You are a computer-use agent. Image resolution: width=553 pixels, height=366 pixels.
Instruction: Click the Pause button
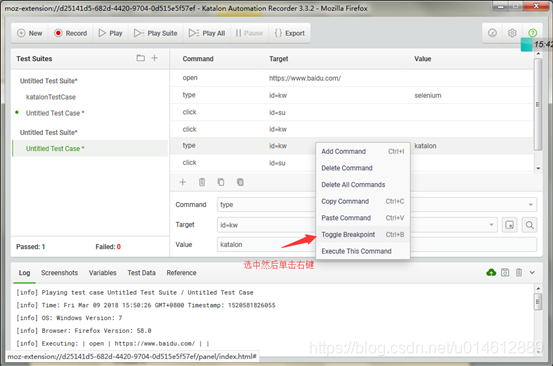pyautogui.click(x=249, y=33)
